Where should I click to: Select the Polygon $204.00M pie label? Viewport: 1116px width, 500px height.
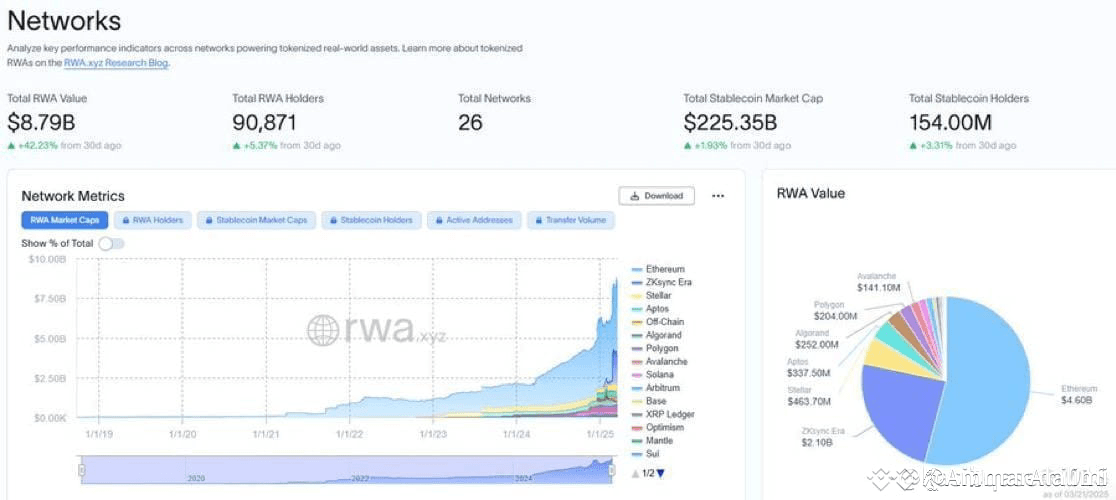click(836, 311)
